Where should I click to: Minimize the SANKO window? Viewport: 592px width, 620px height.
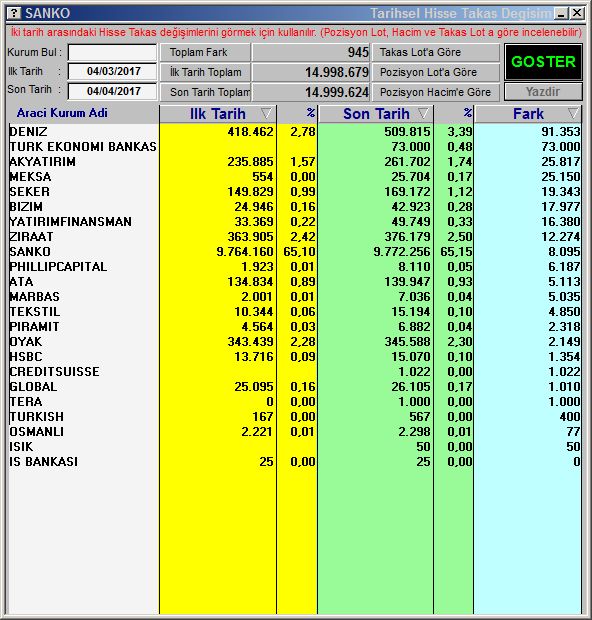(x=561, y=13)
